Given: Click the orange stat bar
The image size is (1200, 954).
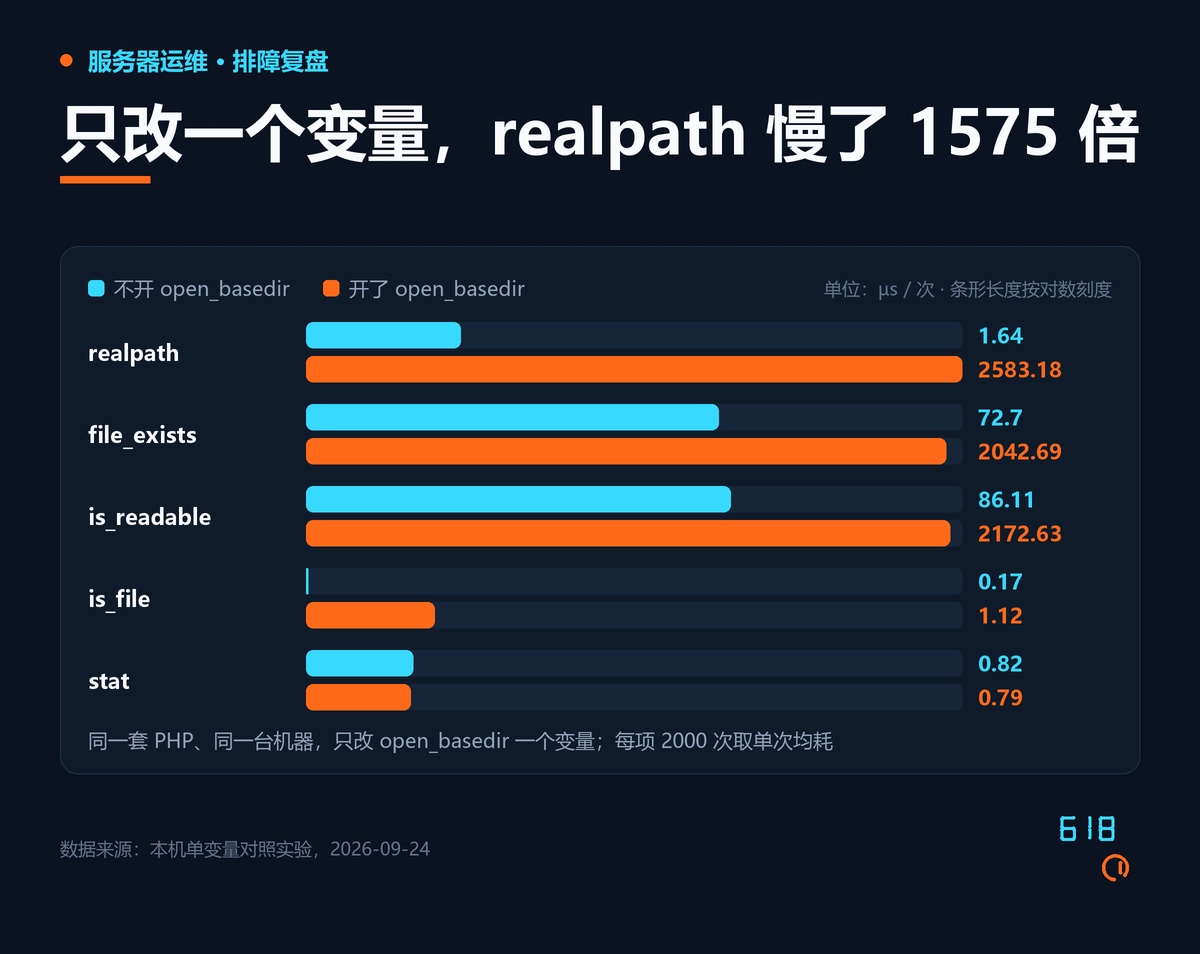Looking at the screenshot, I should (358, 698).
